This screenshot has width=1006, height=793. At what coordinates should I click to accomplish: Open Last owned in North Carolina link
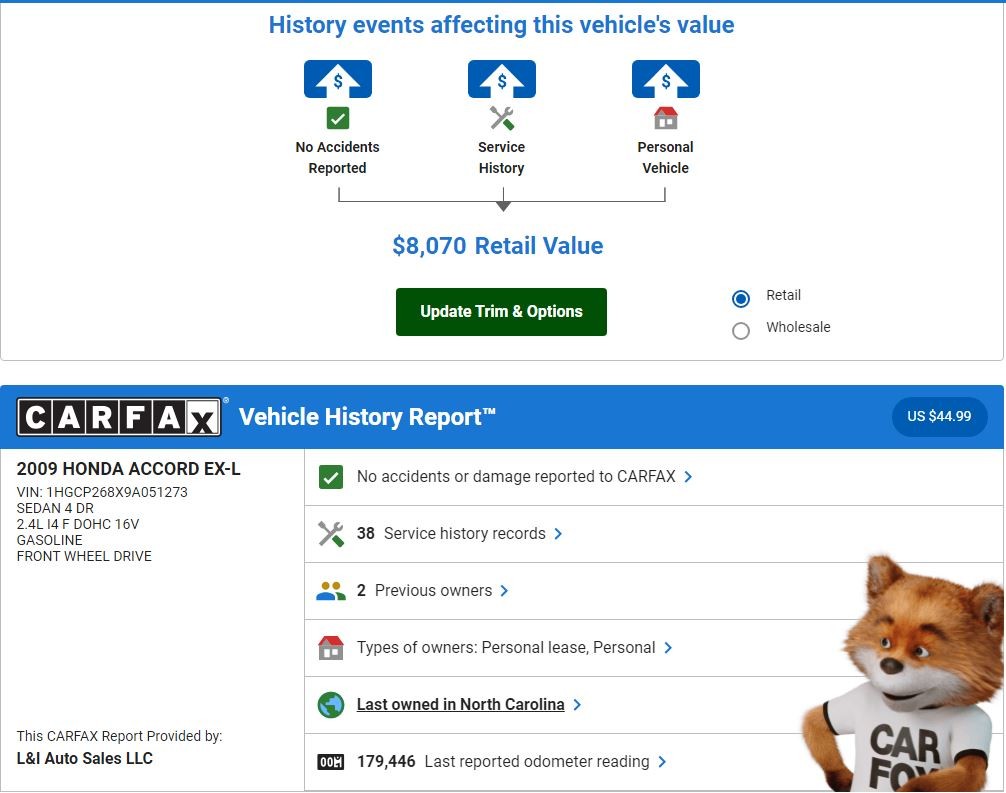(461, 704)
